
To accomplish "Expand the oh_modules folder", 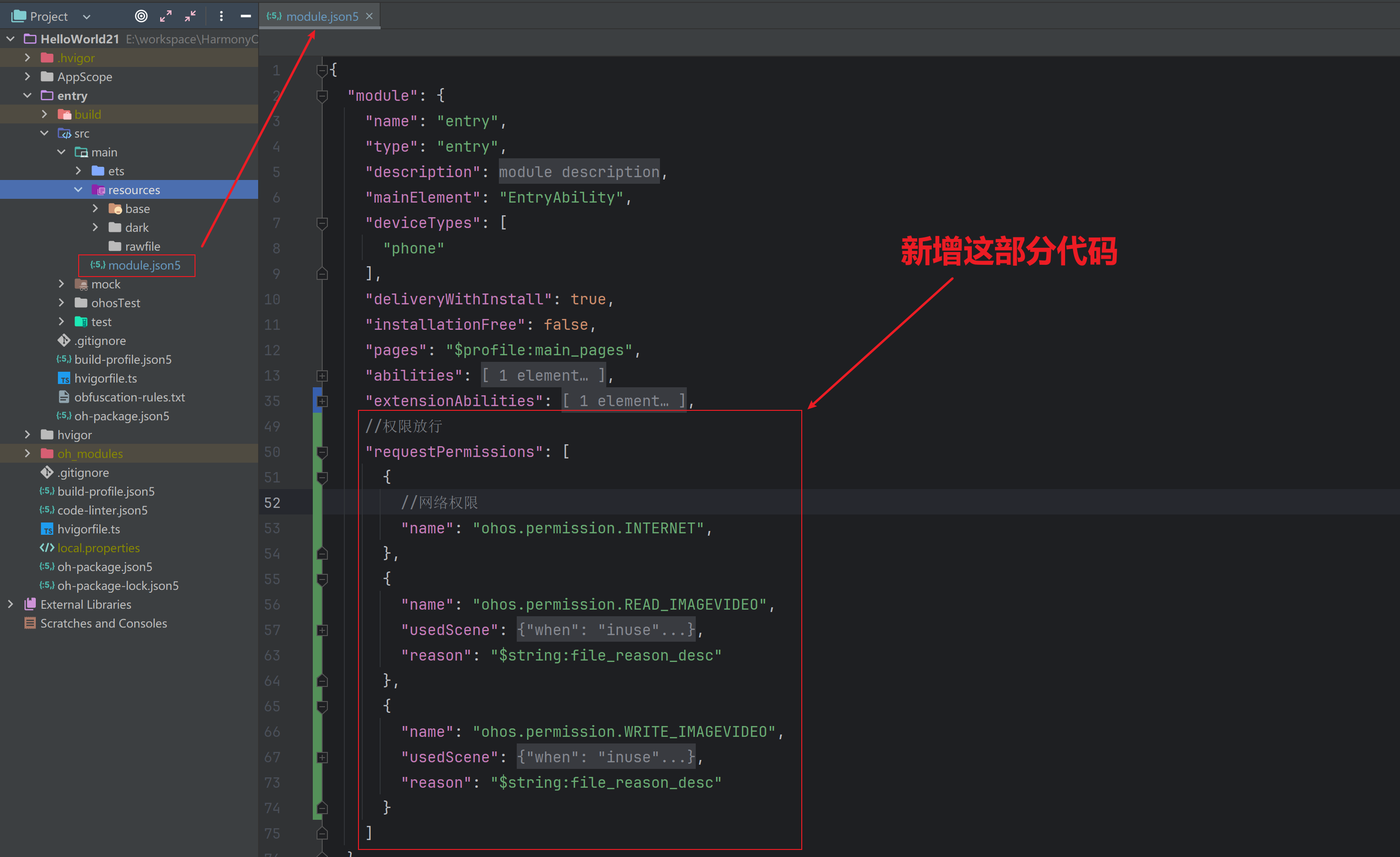I will (x=27, y=454).
